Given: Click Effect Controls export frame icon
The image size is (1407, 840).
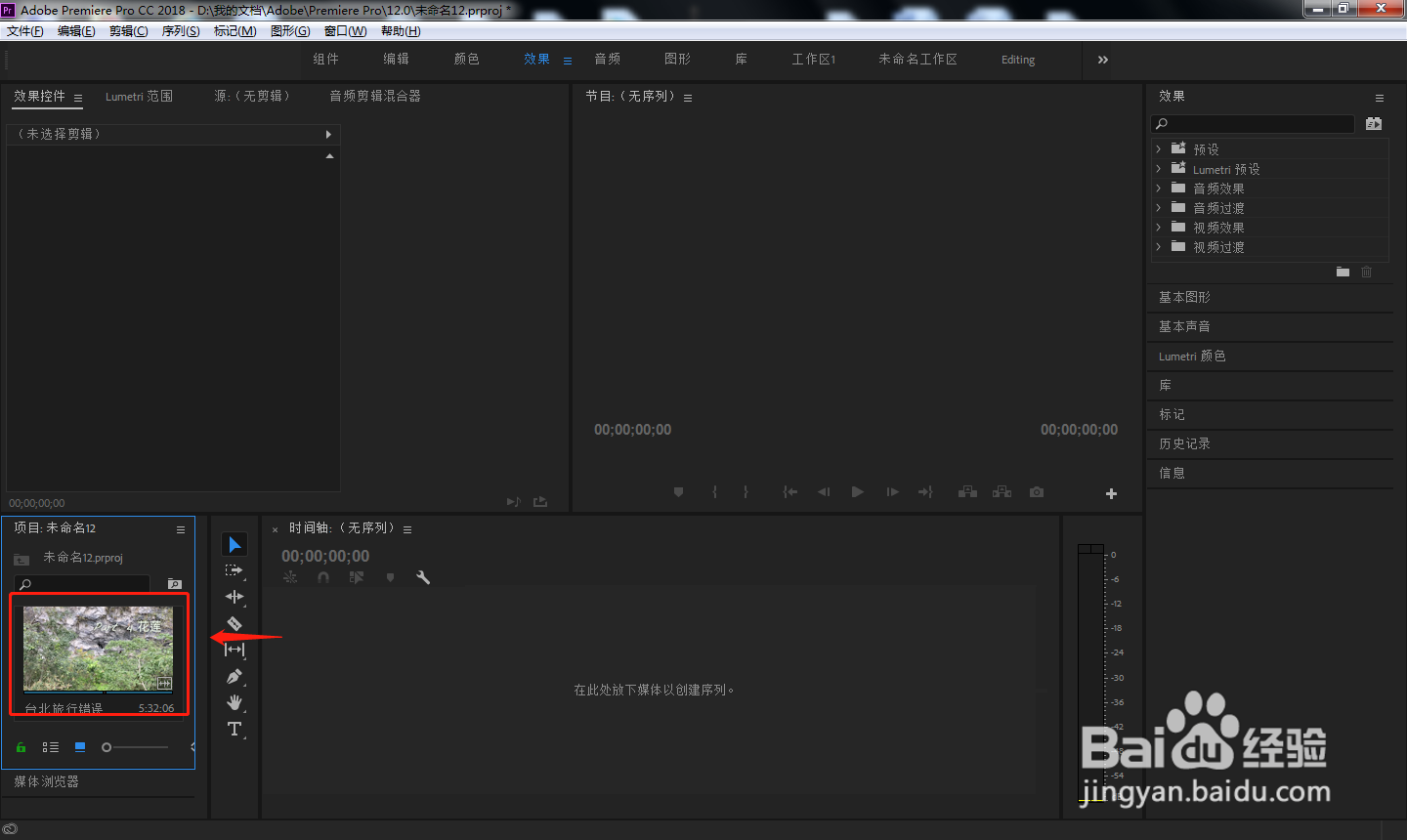Looking at the screenshot, I should (540, 502).
